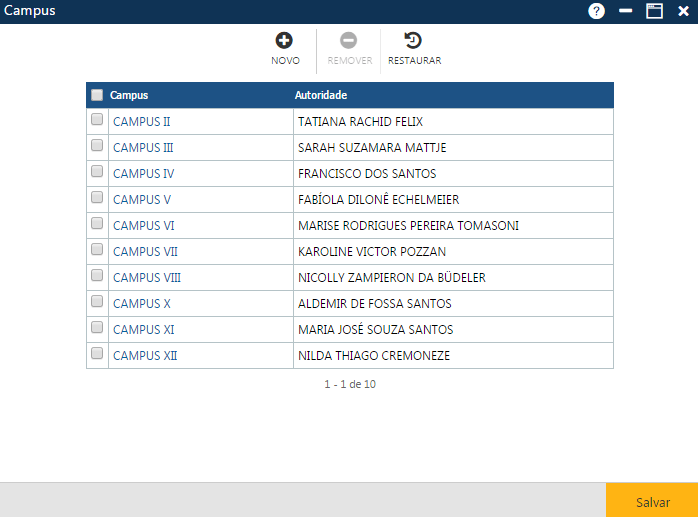Screen dimensions: 698x517
Task: Click the Remover minus icon
Action: (348, 41)
